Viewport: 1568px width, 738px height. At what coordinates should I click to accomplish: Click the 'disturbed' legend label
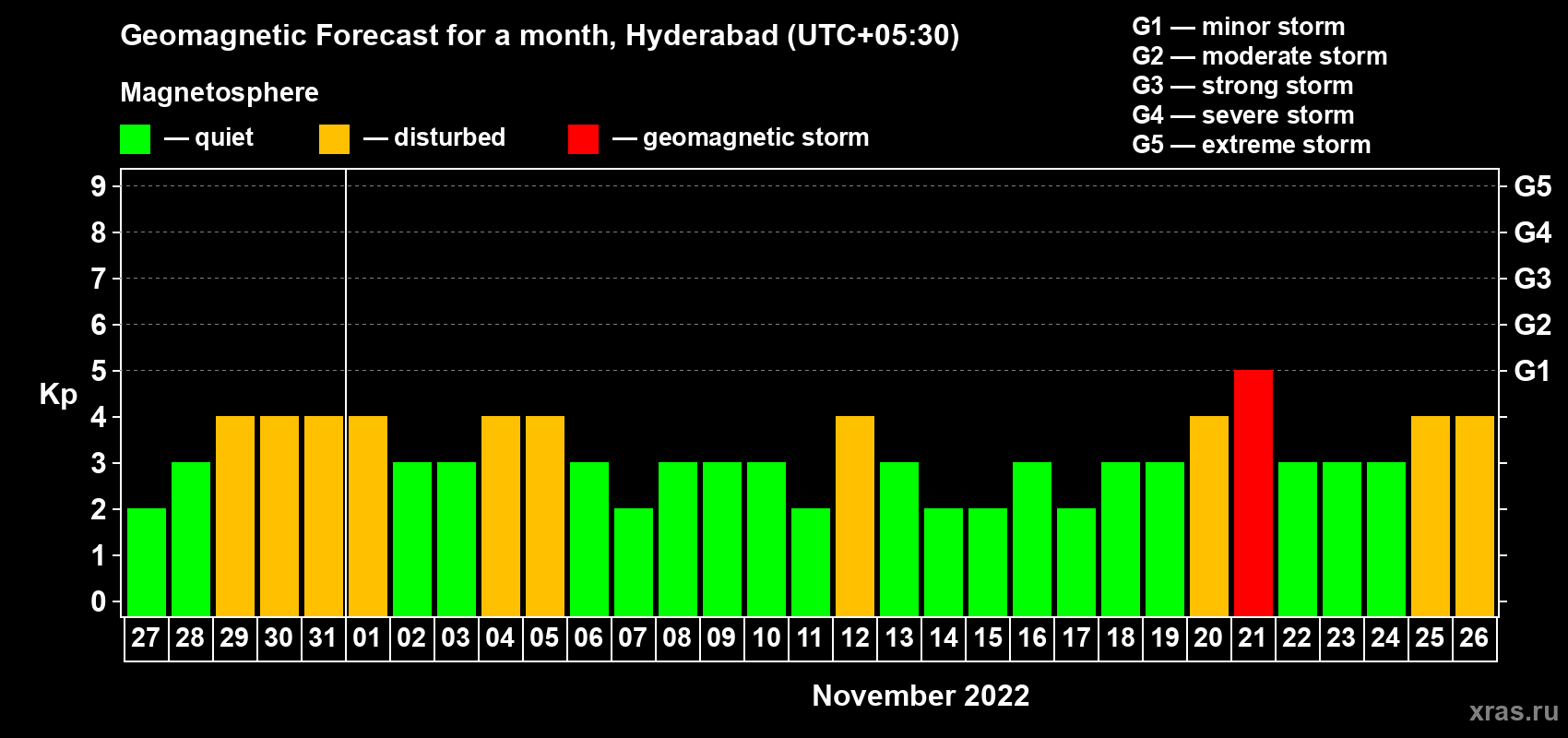[x=449, y=137]
